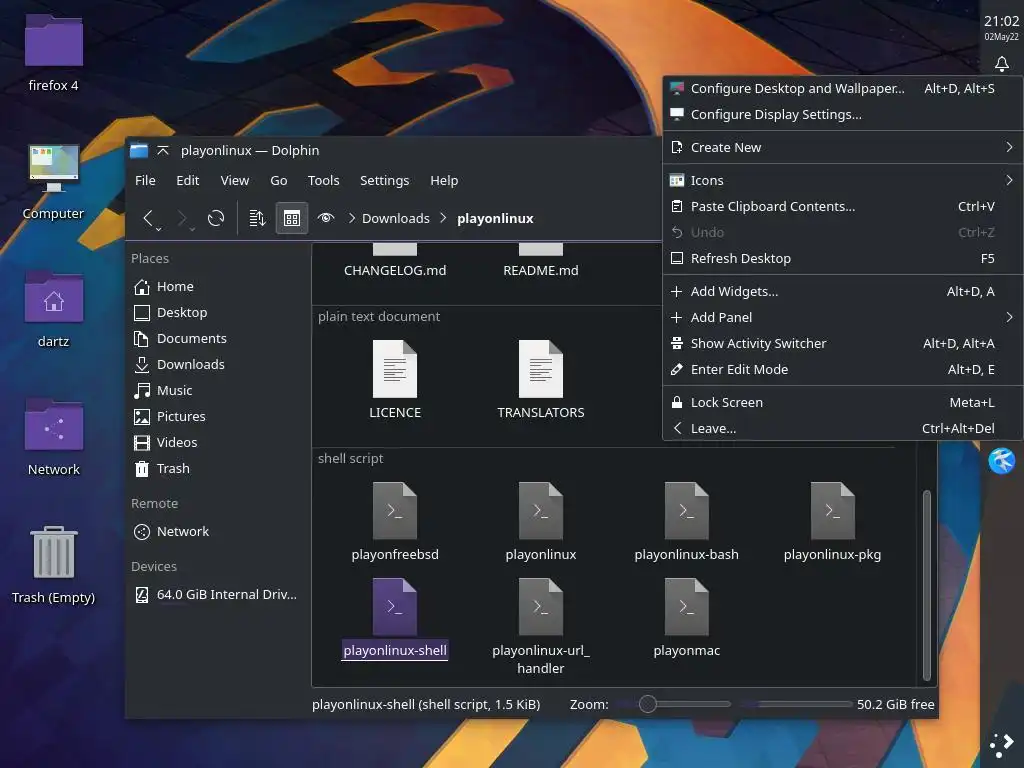Open the Go menu in Dolphin
This screenshot has height=768, width=1024.
coord(279,180)
